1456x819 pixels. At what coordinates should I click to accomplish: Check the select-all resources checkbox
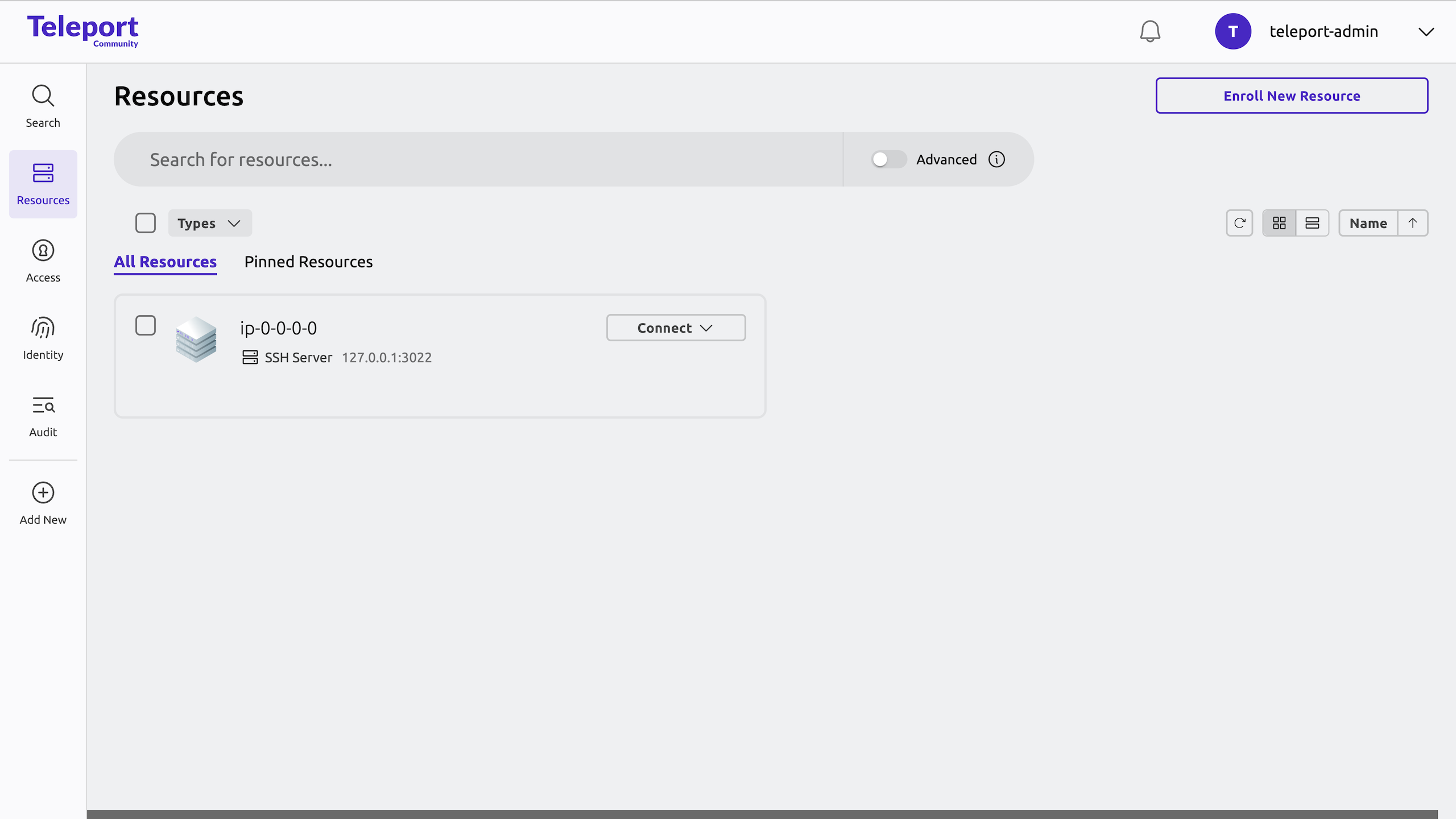tap(146, 223)
